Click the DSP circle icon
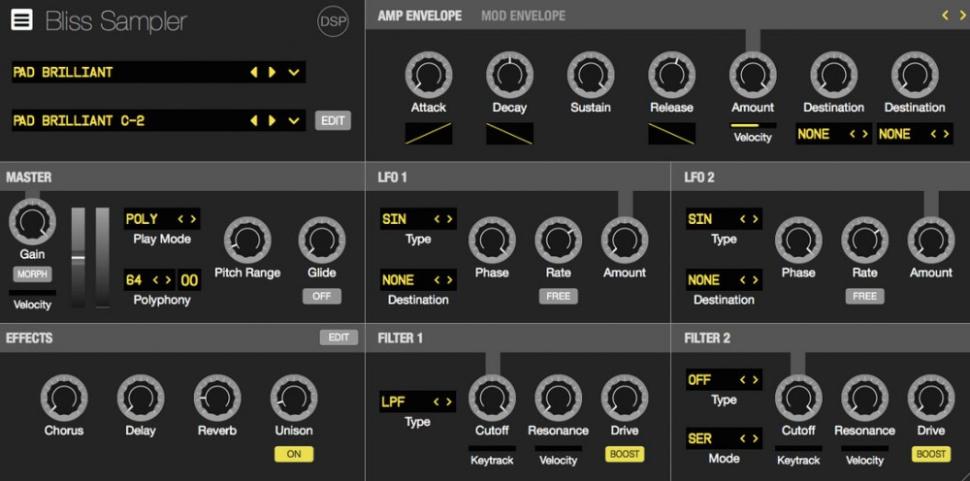Screen dimensions: 970x481 tap(333, 22)
